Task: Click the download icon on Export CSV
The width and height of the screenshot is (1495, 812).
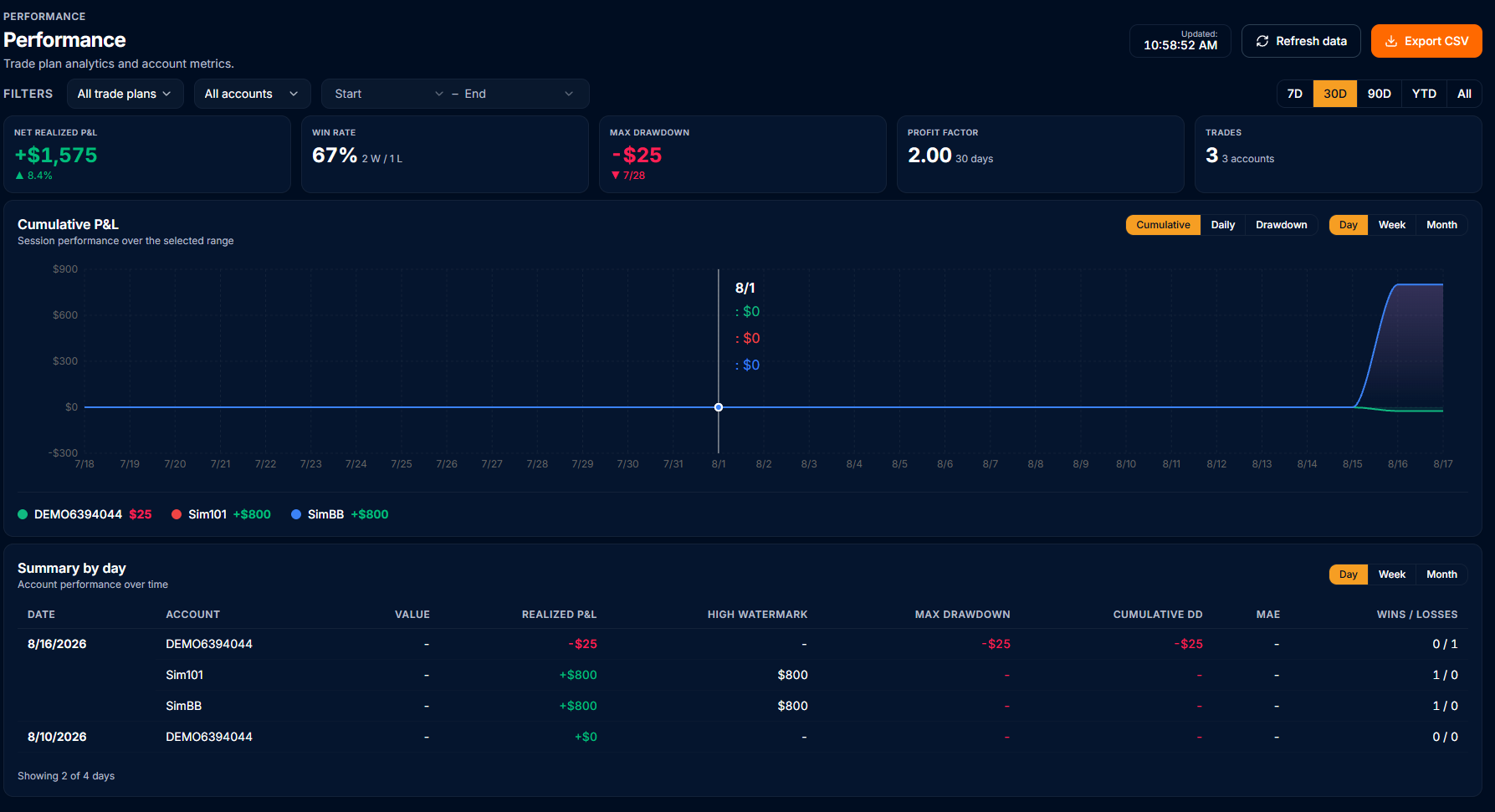Action: click(x=1391, y=41)
